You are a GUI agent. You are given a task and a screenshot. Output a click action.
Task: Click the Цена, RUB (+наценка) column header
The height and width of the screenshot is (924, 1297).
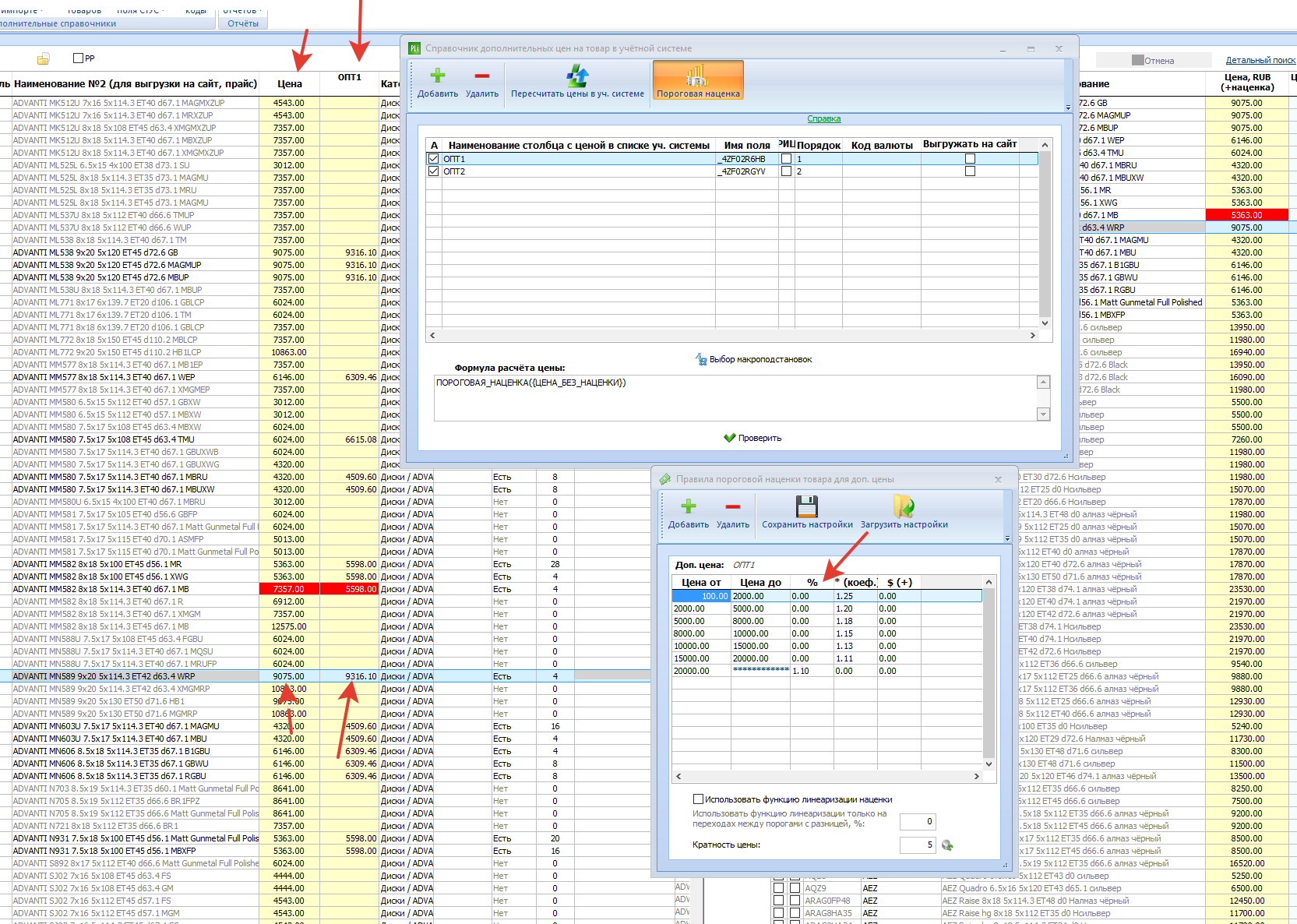point(1247,83)
